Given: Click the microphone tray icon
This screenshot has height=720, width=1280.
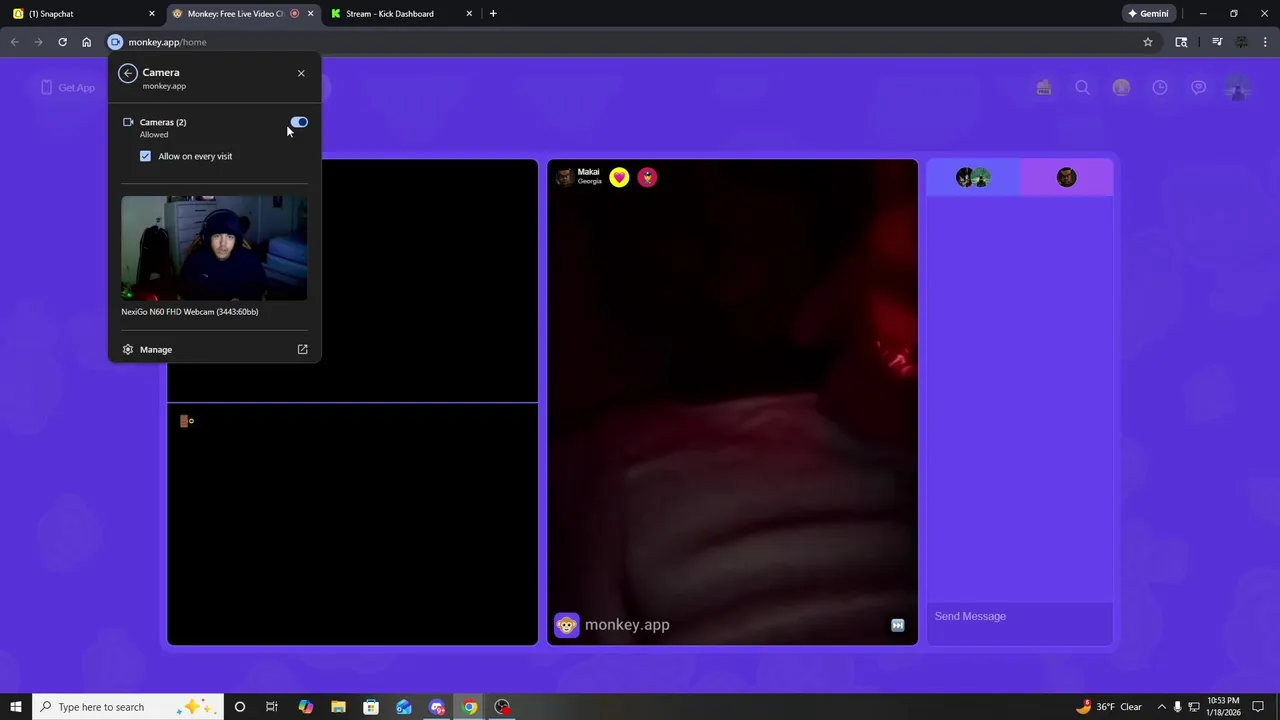Looking at the screenshot, I should [x=1177, y=707].
